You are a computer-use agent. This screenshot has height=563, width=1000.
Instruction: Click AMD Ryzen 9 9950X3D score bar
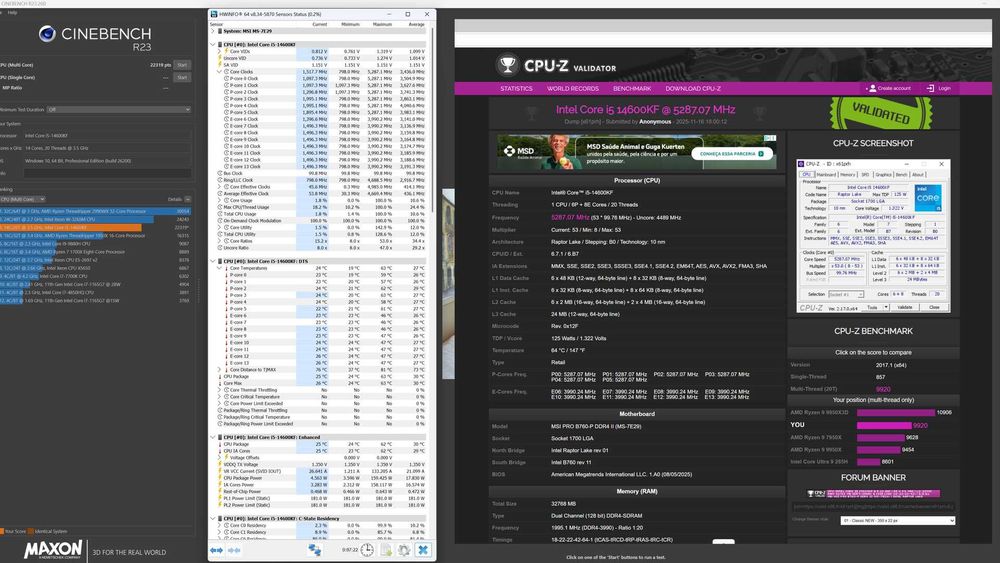[x=895, y=413]
